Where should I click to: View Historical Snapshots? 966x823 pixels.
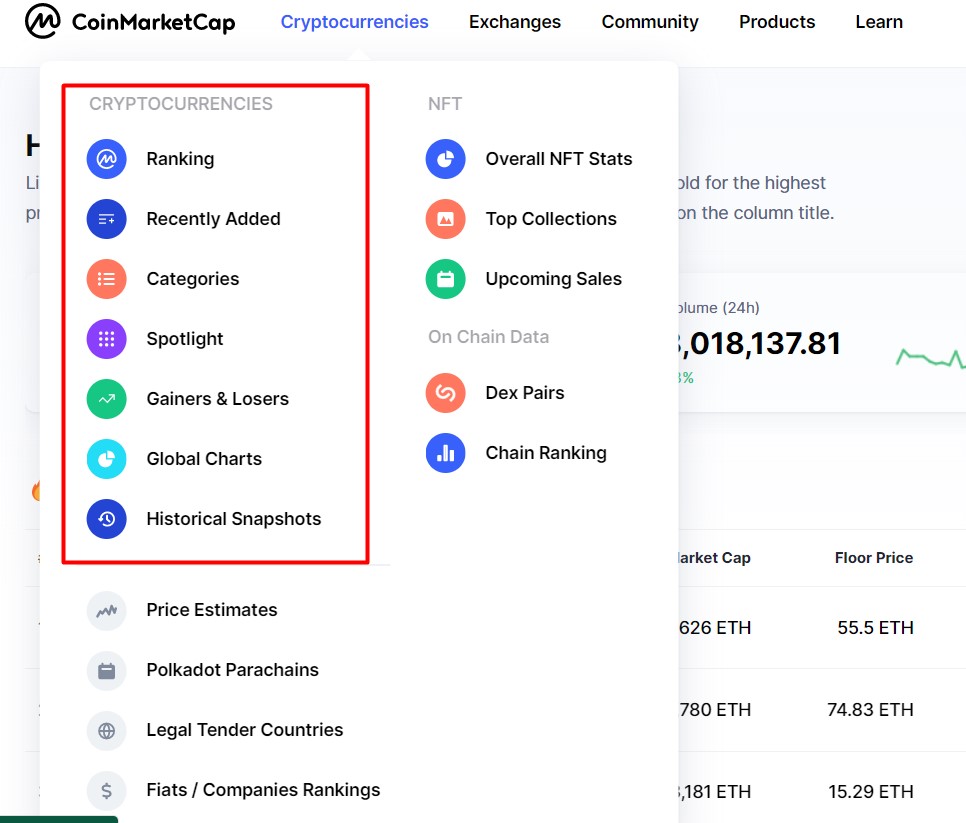tap(233, 519)
